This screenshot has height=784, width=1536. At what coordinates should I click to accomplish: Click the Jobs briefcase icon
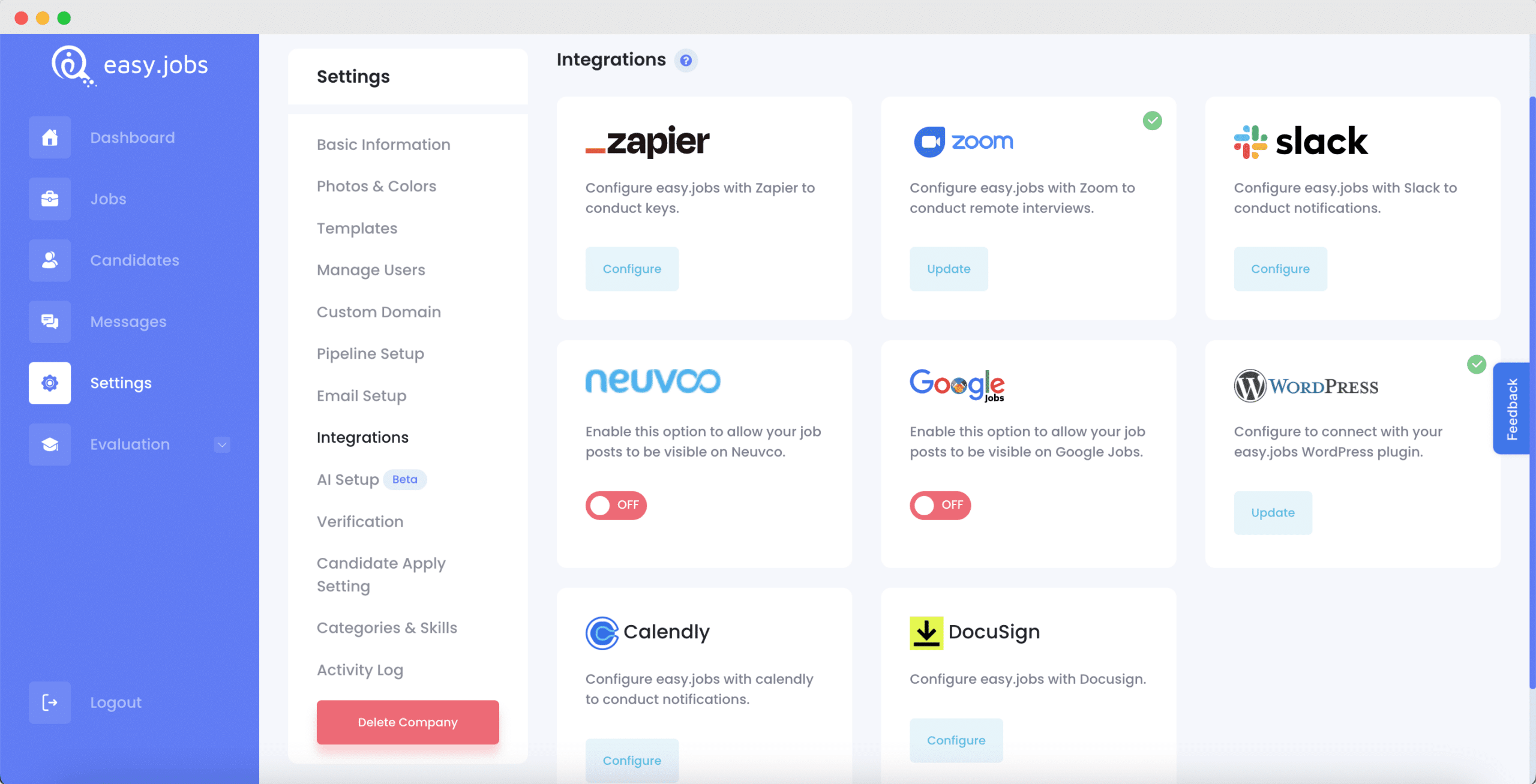pyautogui.click(x=50, y=198)
